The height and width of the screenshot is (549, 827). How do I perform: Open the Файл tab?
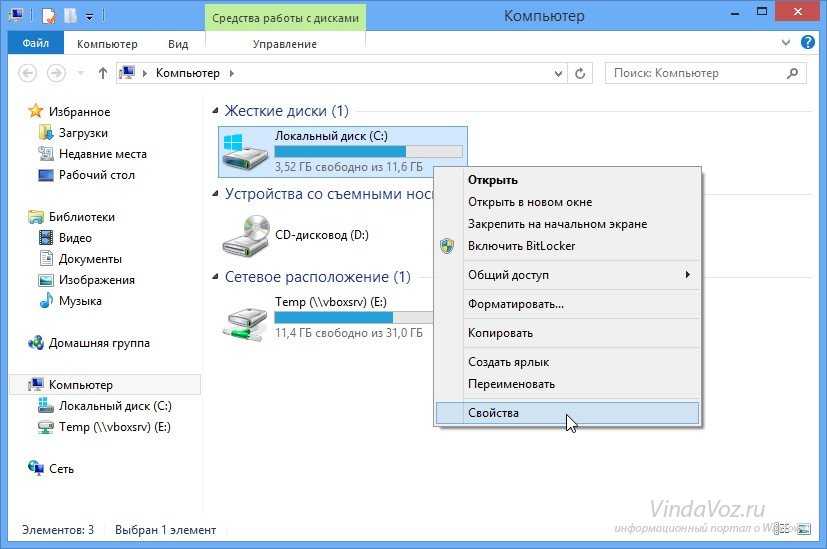[35, 43]
